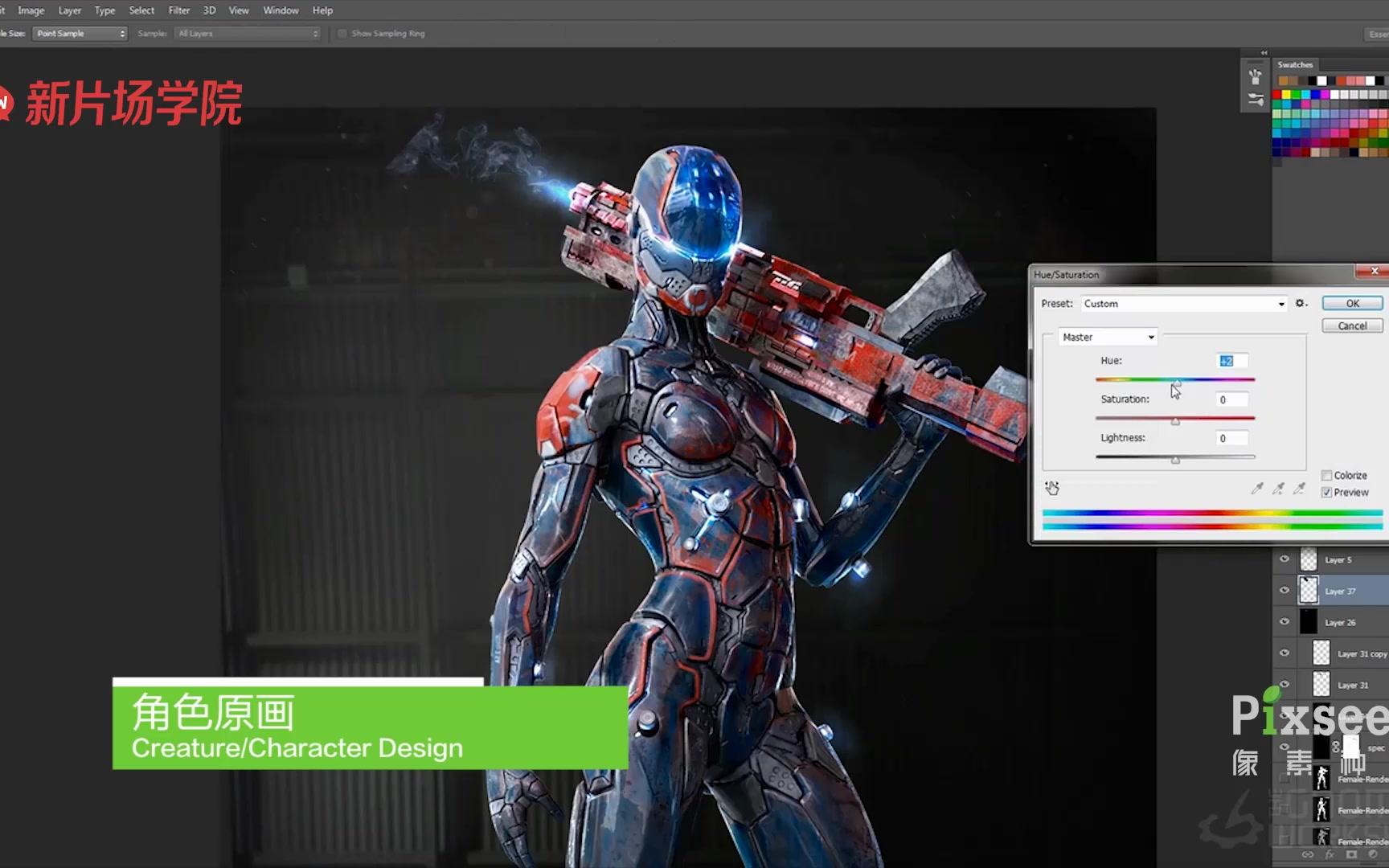Pick the yellow swatch

coord(1286,95)
